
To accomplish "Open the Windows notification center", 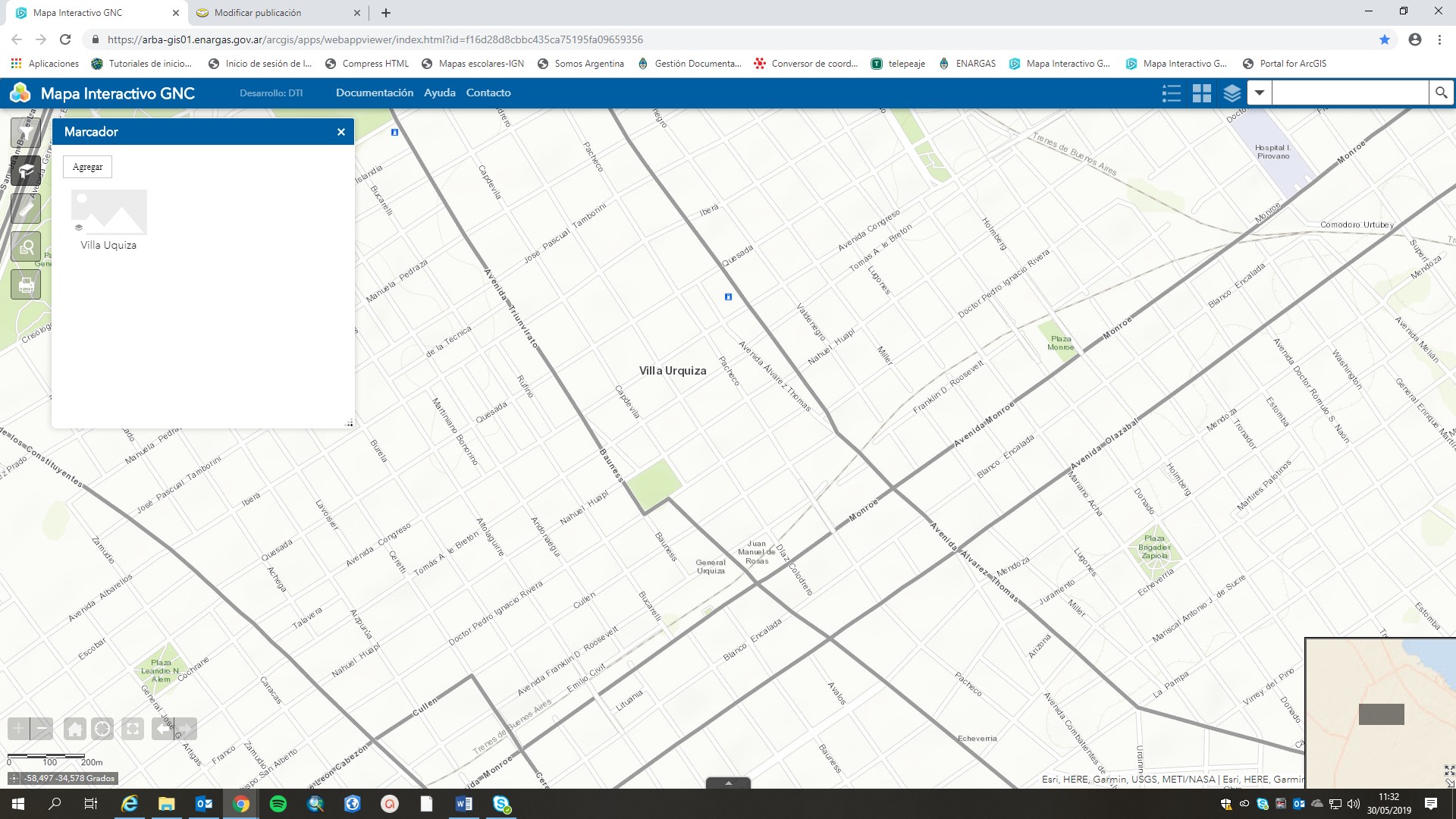I will tap(1431, 804).
